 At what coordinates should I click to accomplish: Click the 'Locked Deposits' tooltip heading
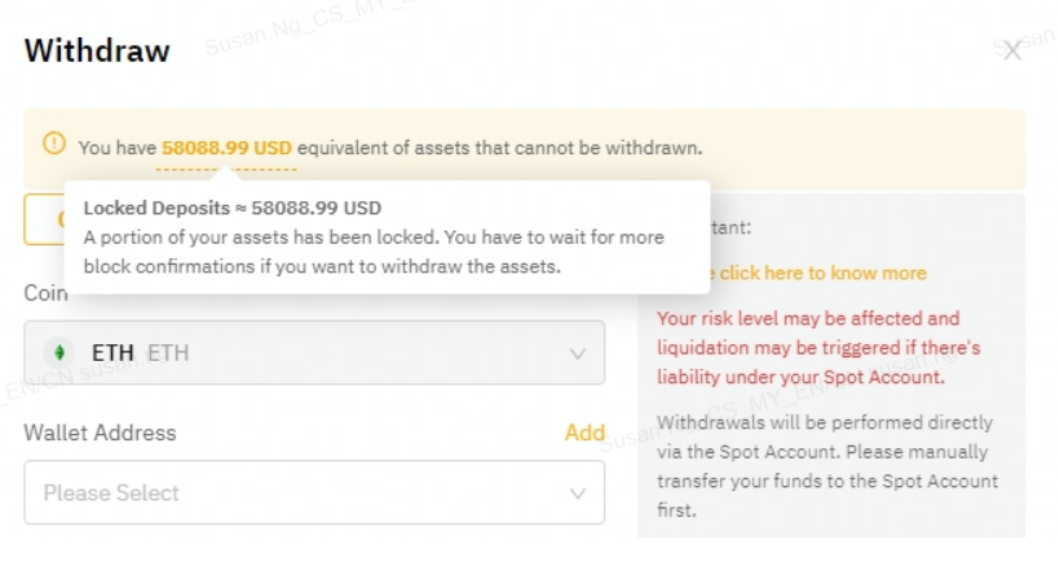(x=232, y=208)
